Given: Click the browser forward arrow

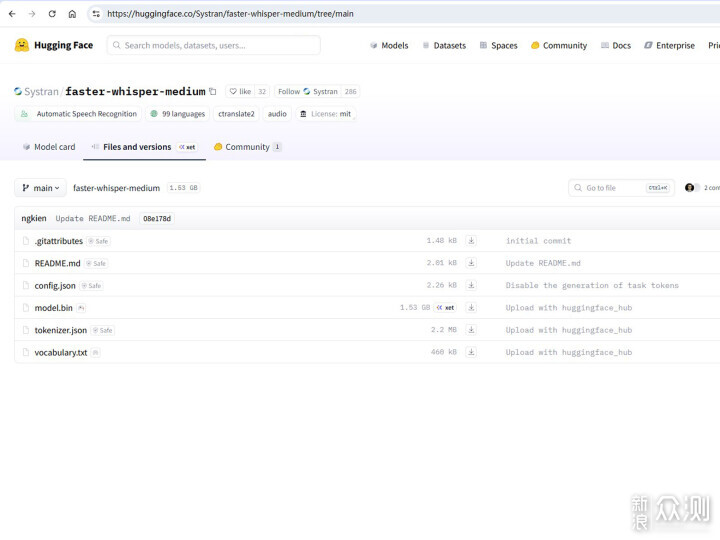Looking at the screenshot, I should pyautogui.click(x=32, y=14).
